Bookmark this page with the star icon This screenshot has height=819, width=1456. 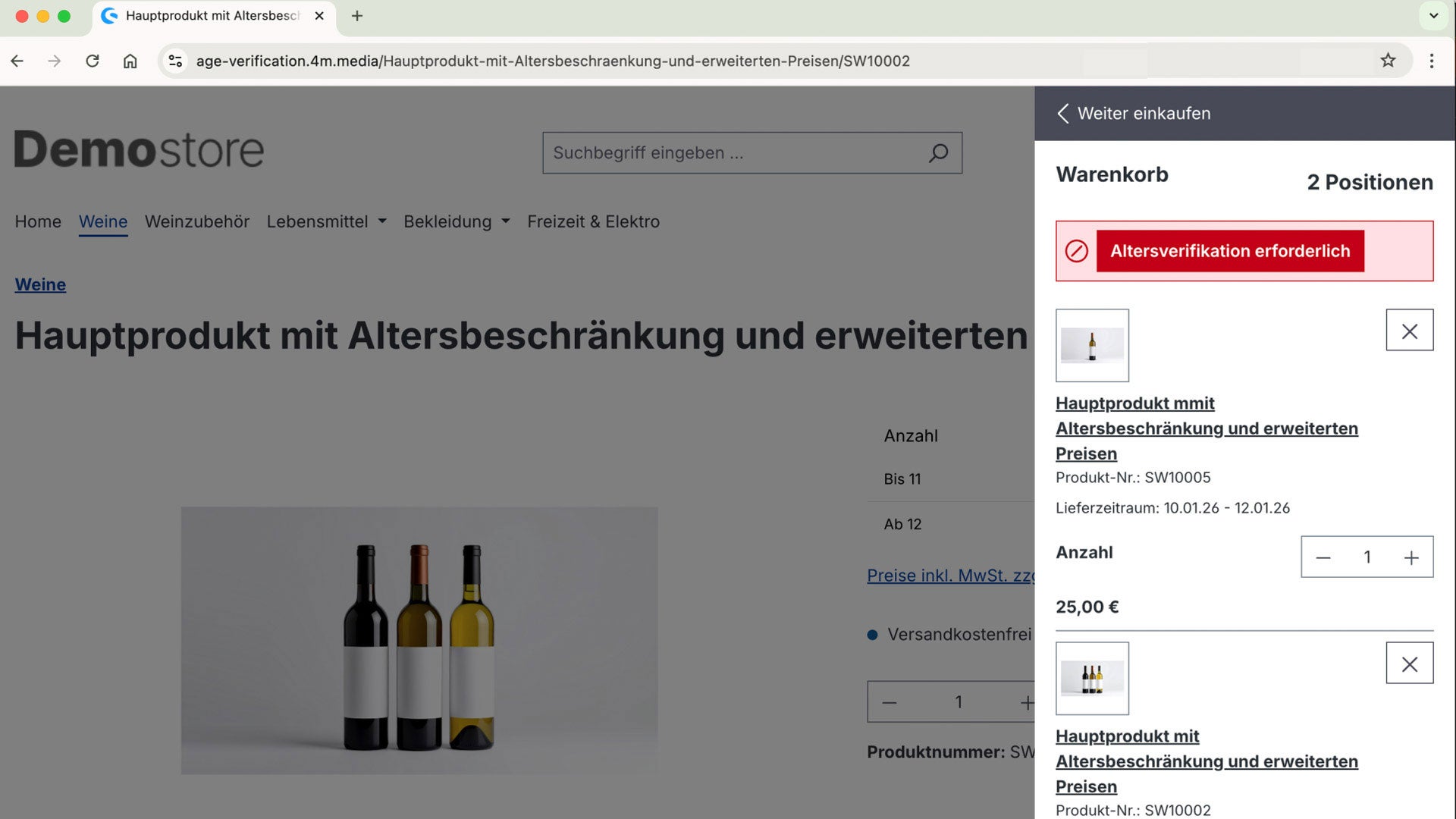1388,61
